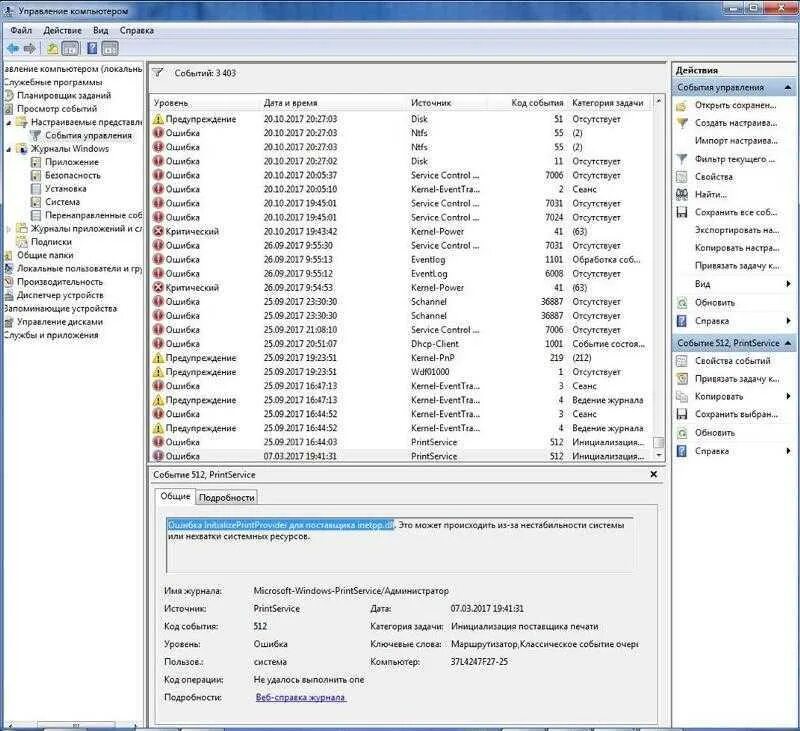Click the Copy icon in Actions pane

point(682,396)
